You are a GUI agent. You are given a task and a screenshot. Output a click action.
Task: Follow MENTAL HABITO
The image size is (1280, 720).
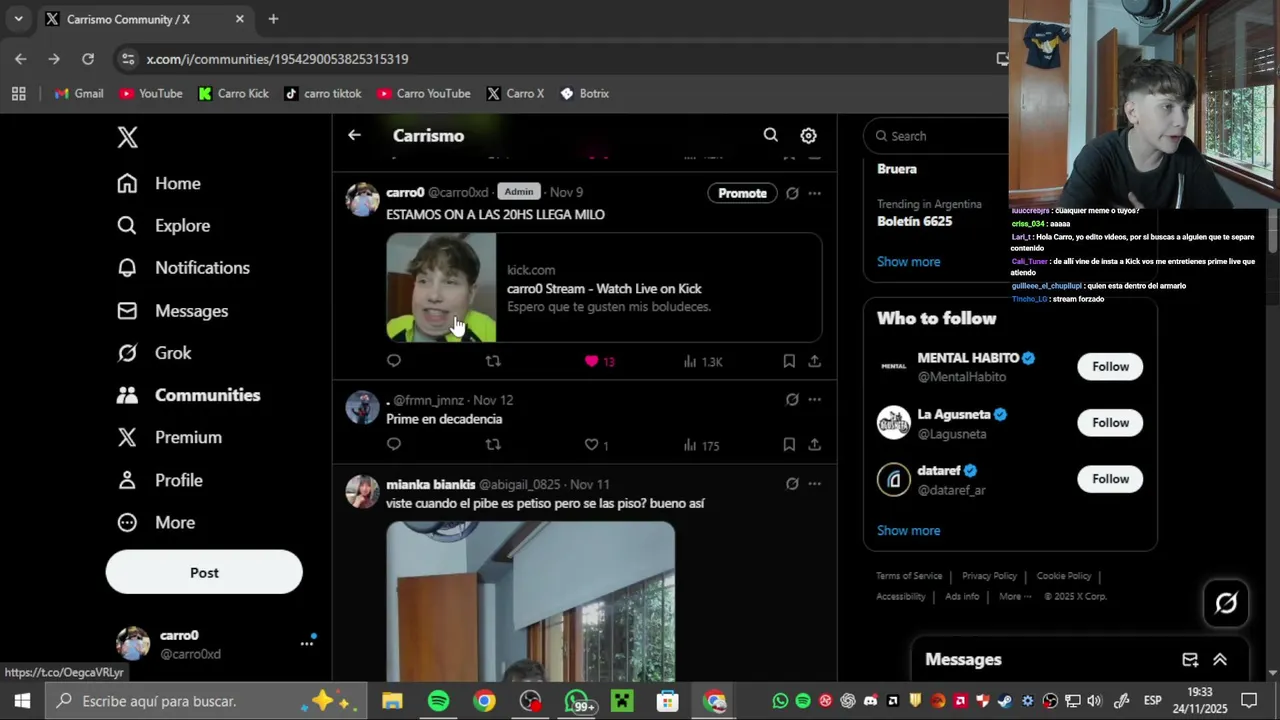coord(1110,367)
